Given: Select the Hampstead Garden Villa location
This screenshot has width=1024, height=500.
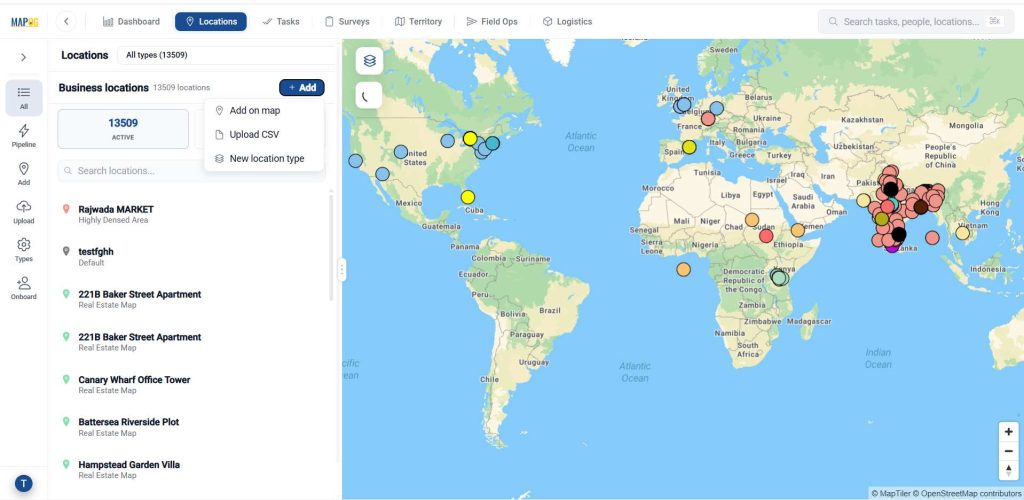Looking at the screenshot, I should click(189, 469).
